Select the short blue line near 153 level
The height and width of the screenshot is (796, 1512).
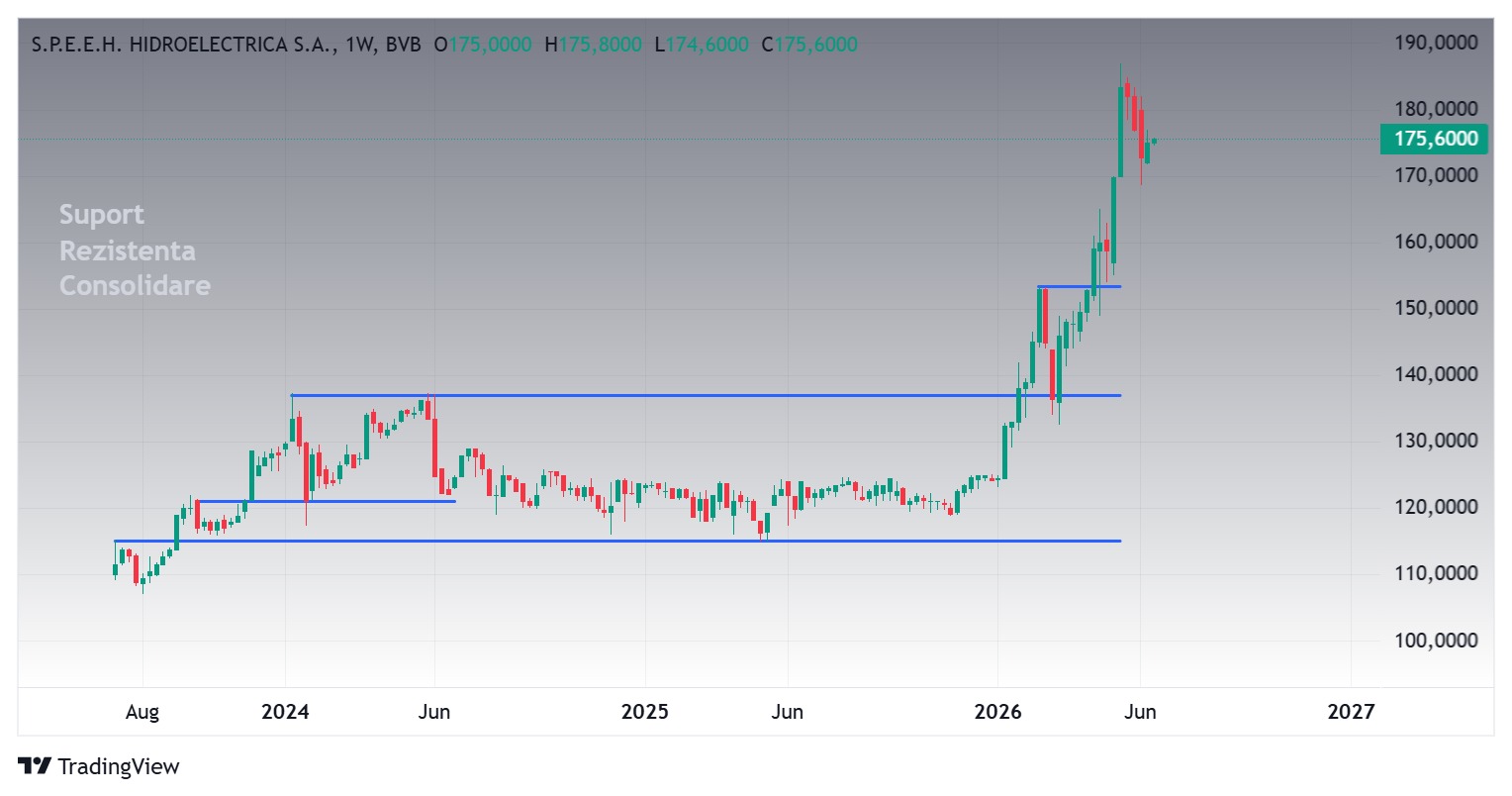(x=1080, y=286)
